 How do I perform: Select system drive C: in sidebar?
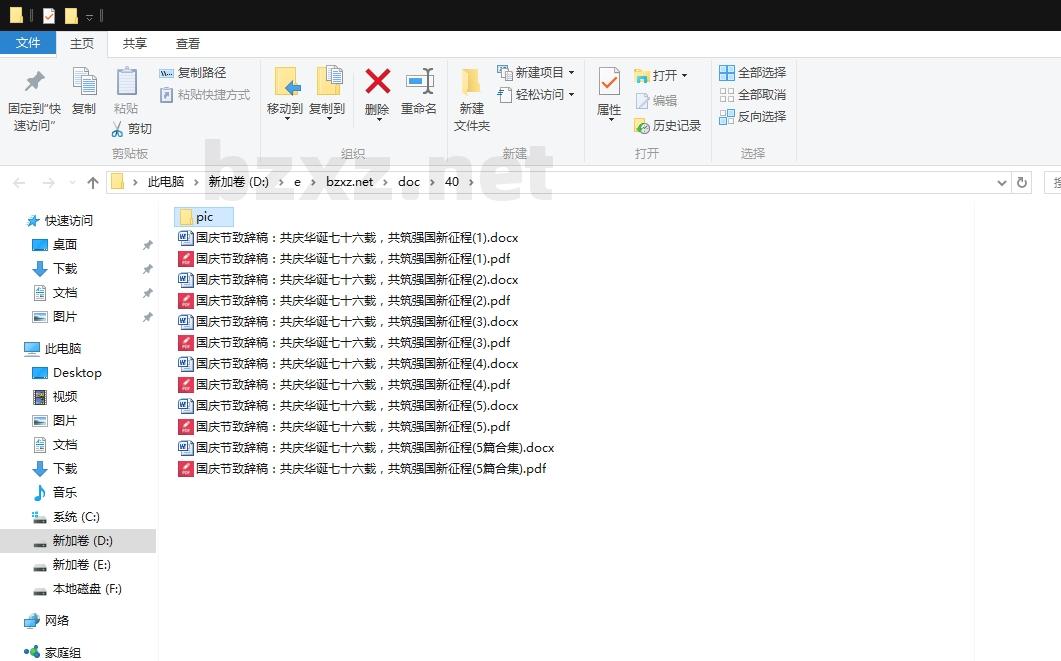click(x=76, y=517)
